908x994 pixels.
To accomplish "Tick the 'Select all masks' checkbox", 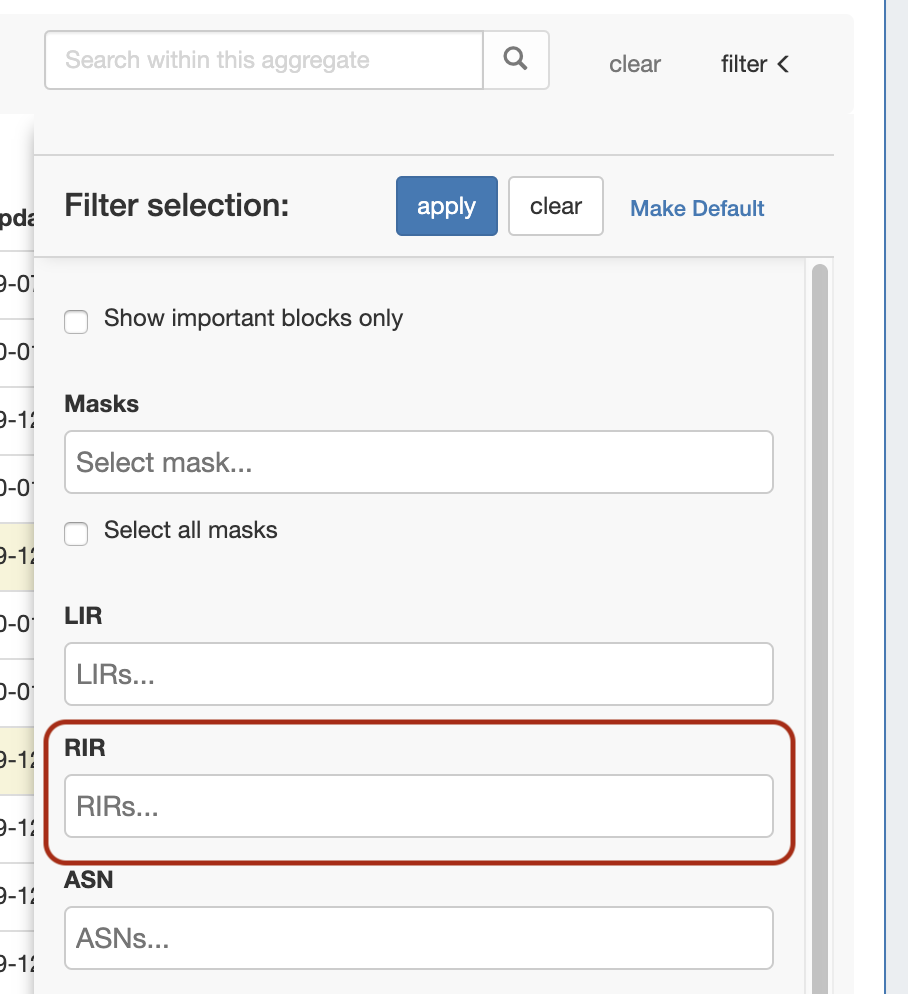I will (76, 533).
